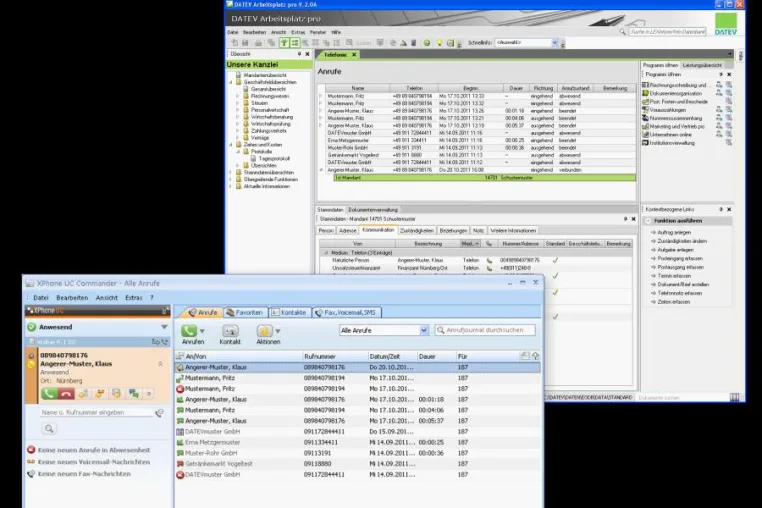This screenshot has width=762, height=508.
Task: Open the Ansicht menu in XPhone Commander
Action: click(106, 298)
